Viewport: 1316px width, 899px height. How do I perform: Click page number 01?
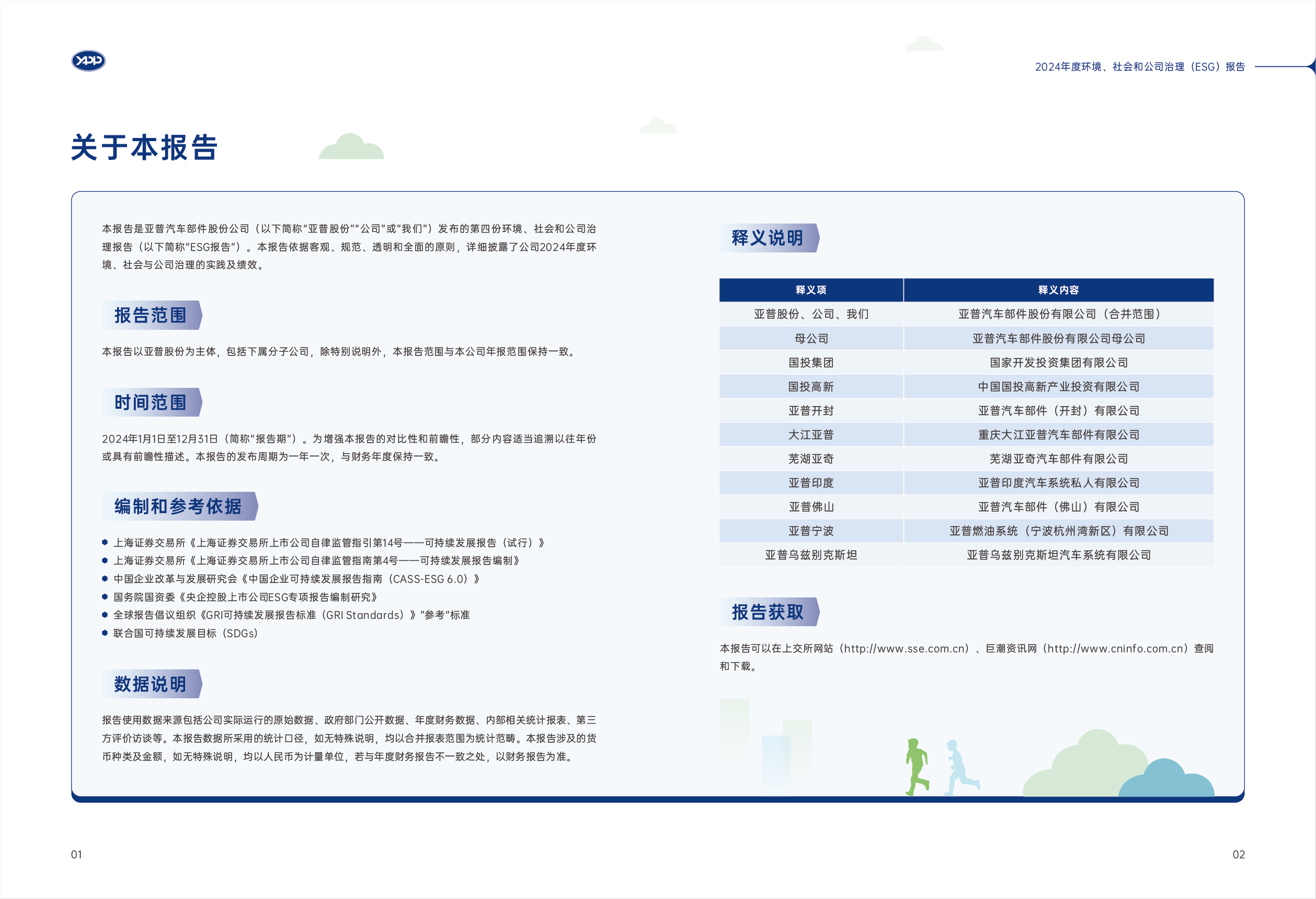click(x=76, y=855)
